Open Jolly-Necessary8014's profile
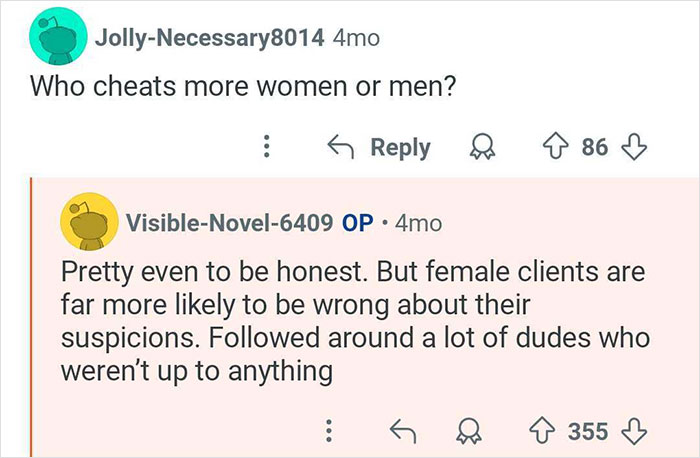Image resolution: width=700 pixels, height=458 pixels. 208,39
